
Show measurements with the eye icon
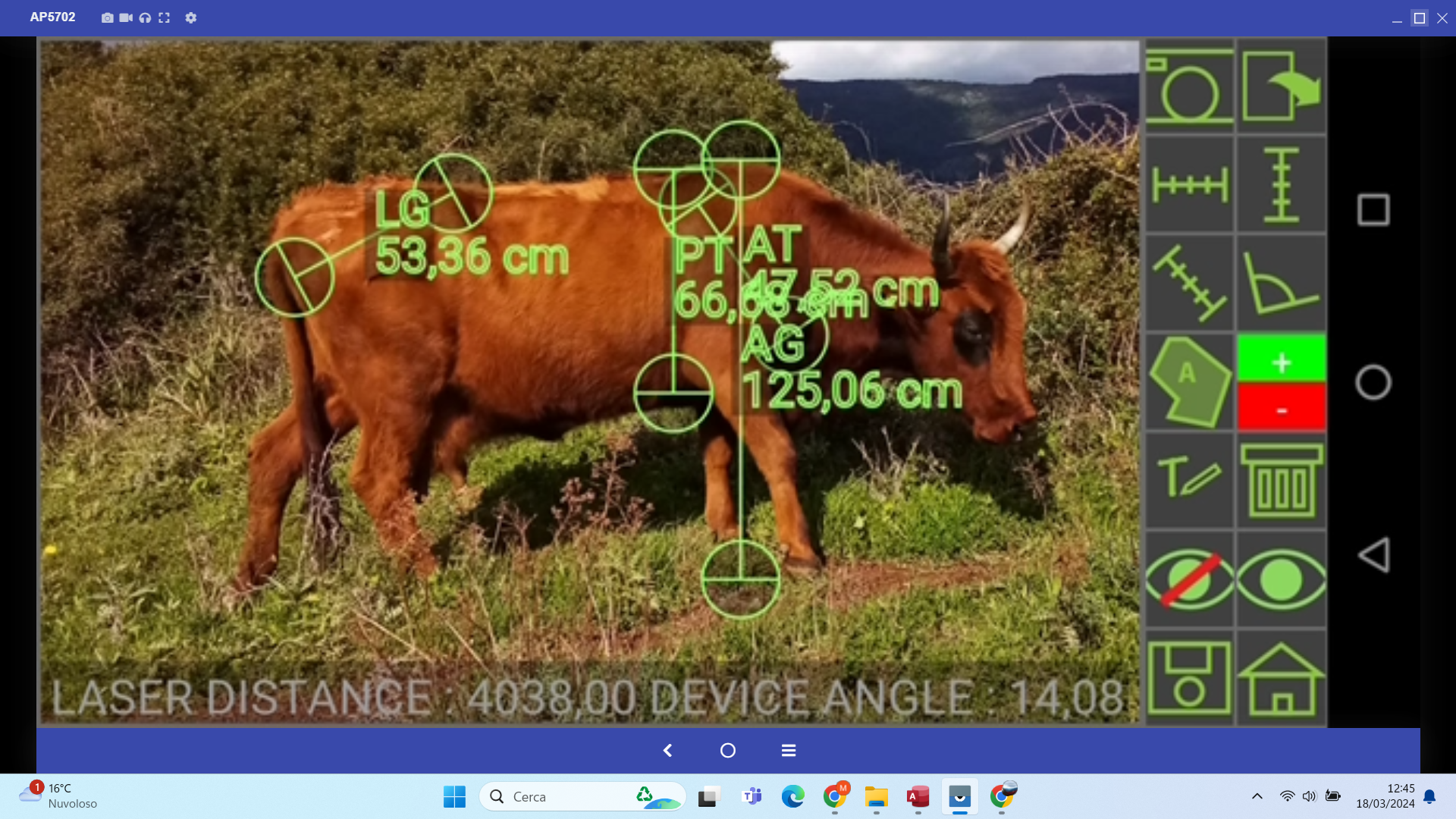click(x=1281, y=579)
